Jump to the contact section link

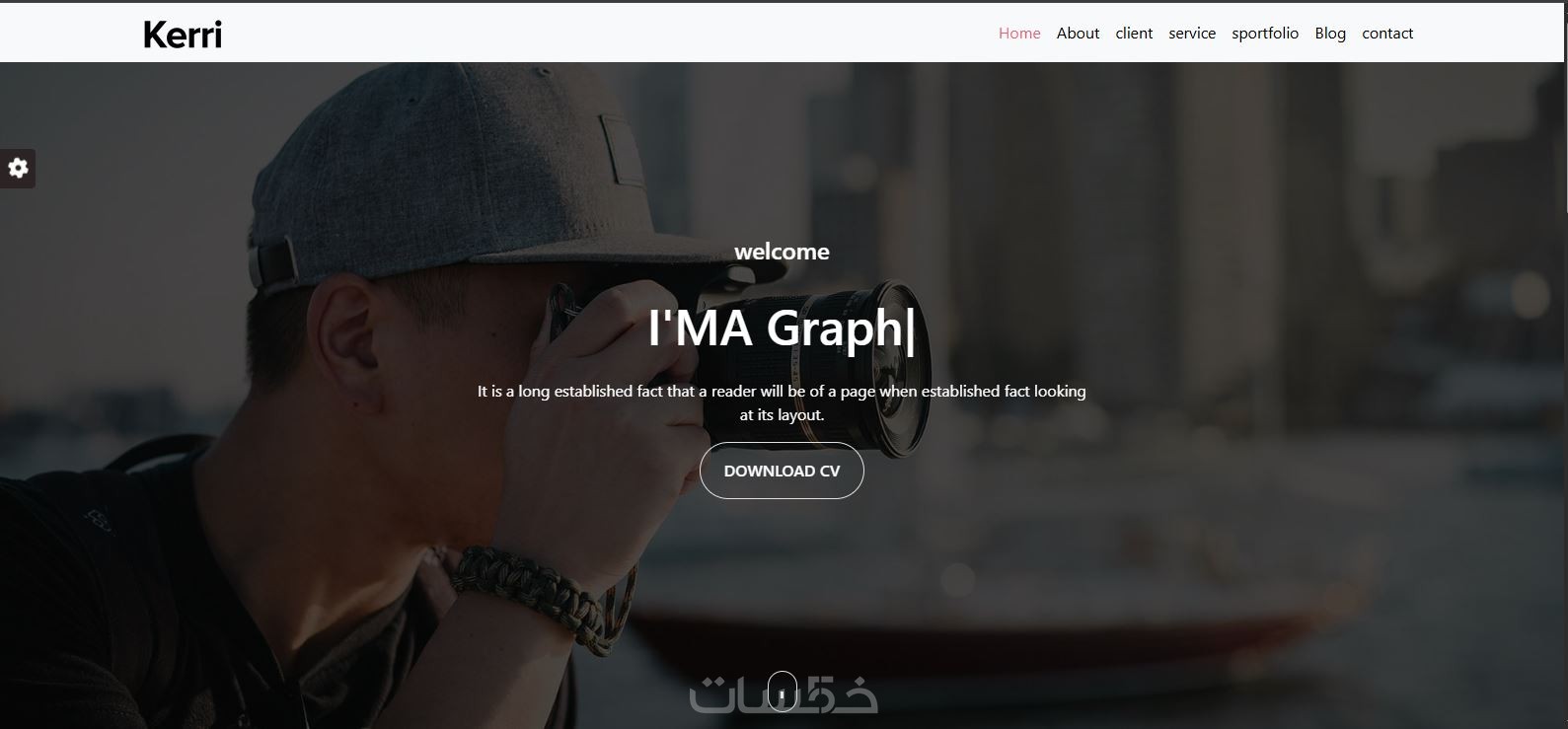coord(1387,34)
